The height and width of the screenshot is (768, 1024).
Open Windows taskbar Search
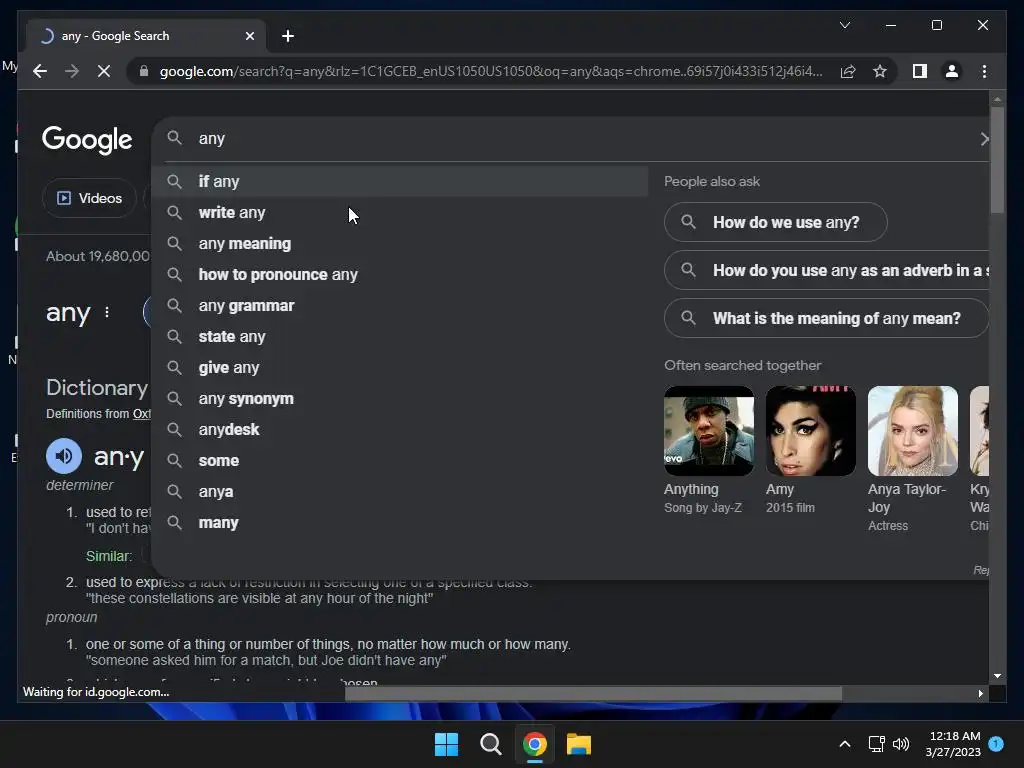(x=490, y=744)
